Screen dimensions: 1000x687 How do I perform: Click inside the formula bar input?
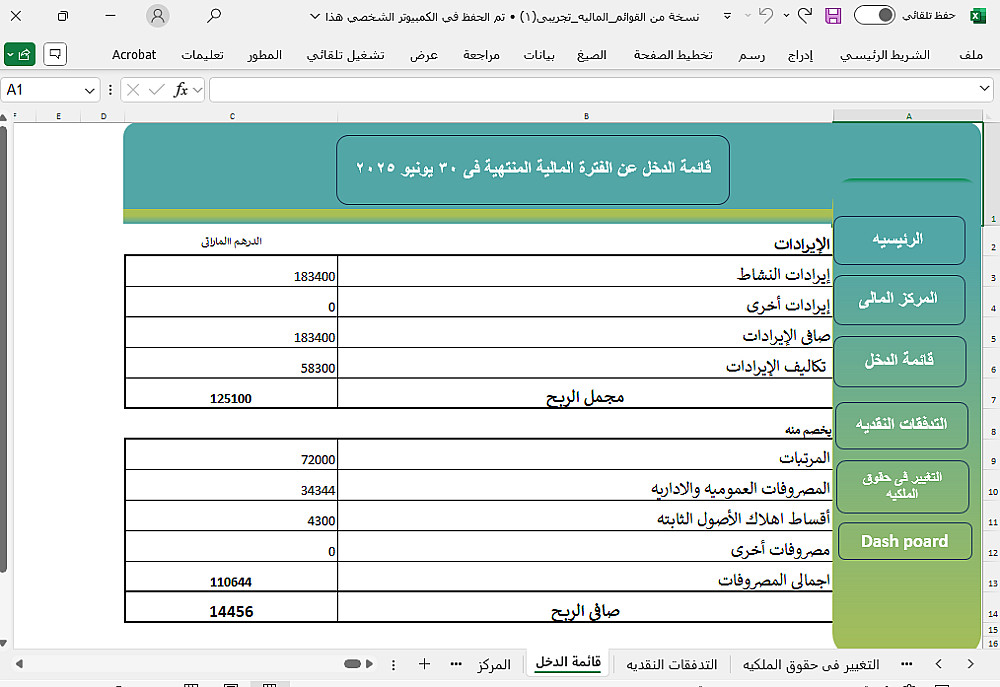593,89
